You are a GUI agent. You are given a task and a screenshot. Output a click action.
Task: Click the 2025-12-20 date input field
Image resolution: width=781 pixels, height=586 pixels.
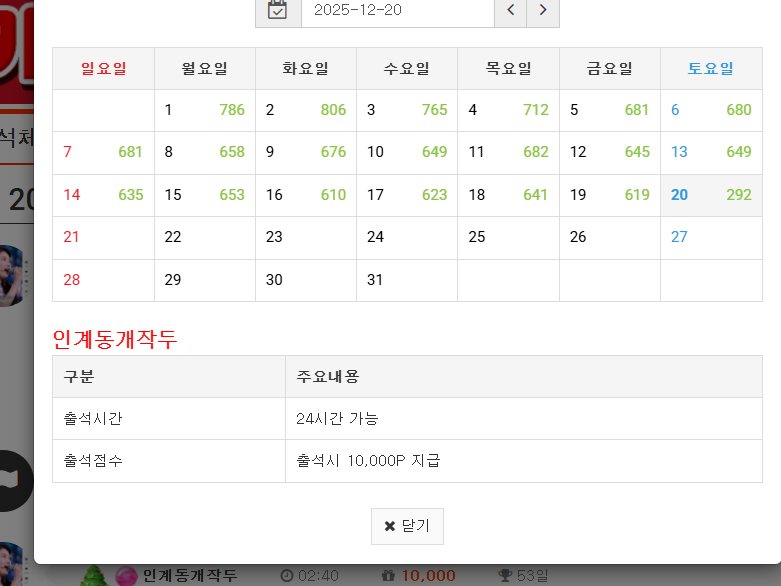pos(397,10)
